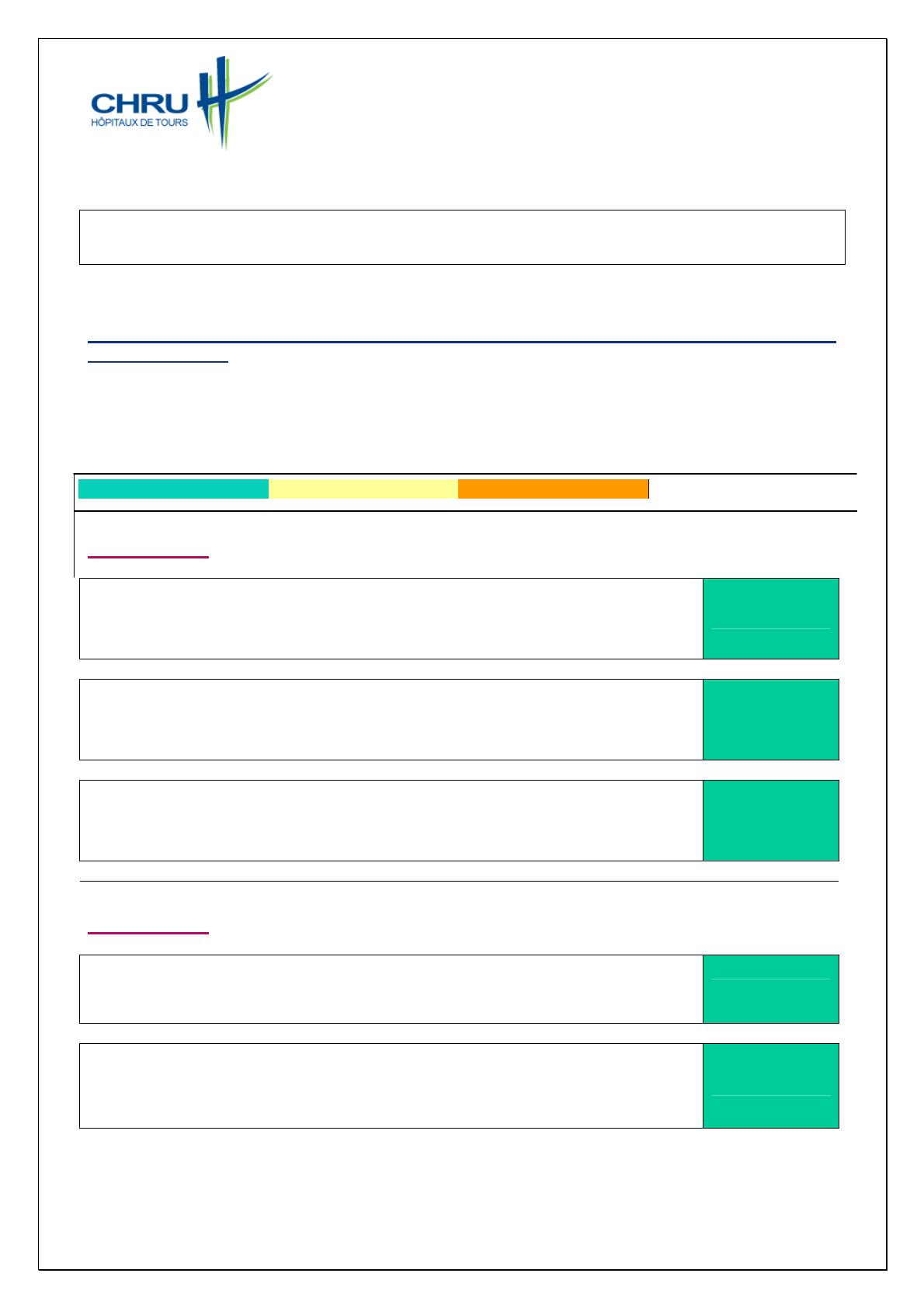Click the third white box in the upper section

coord(391,820)
